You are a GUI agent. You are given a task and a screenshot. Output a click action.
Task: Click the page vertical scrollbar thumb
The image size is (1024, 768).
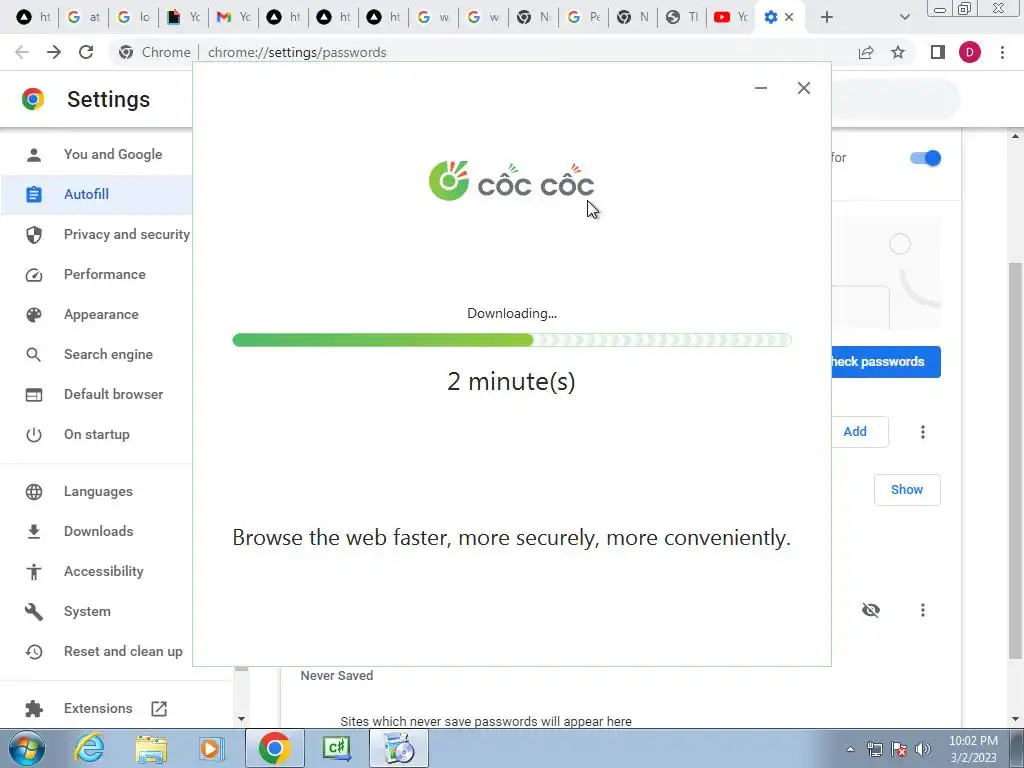pyautogui.click(x=1015, y=461)
